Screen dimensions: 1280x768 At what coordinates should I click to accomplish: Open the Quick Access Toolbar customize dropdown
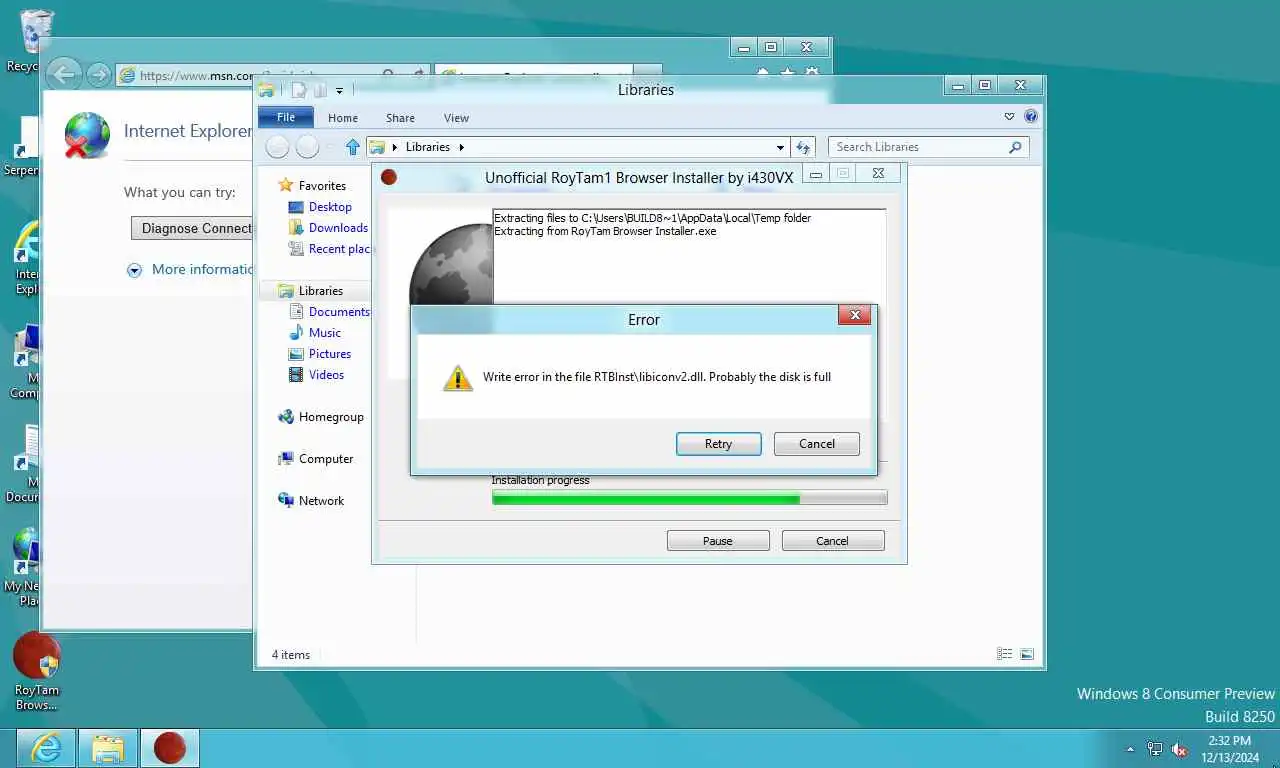pos(339,90)
